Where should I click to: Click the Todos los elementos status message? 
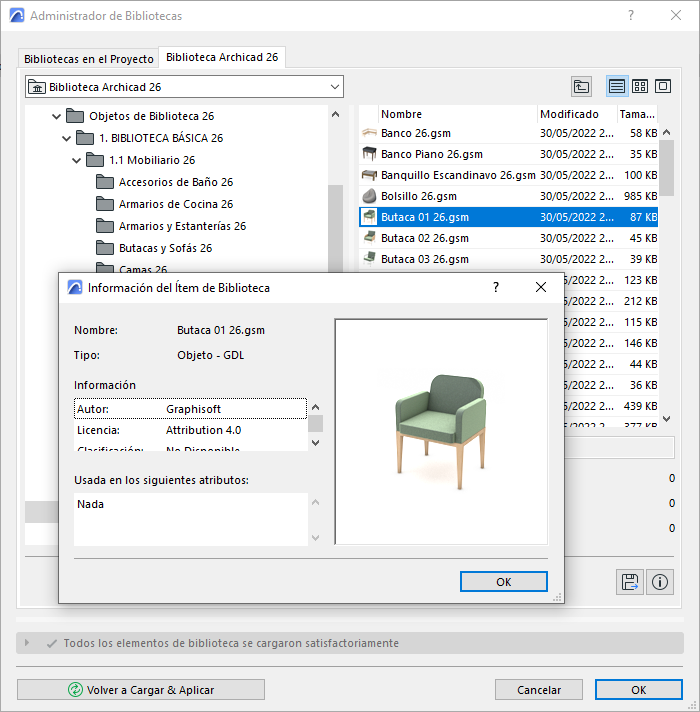coord(231,643)
